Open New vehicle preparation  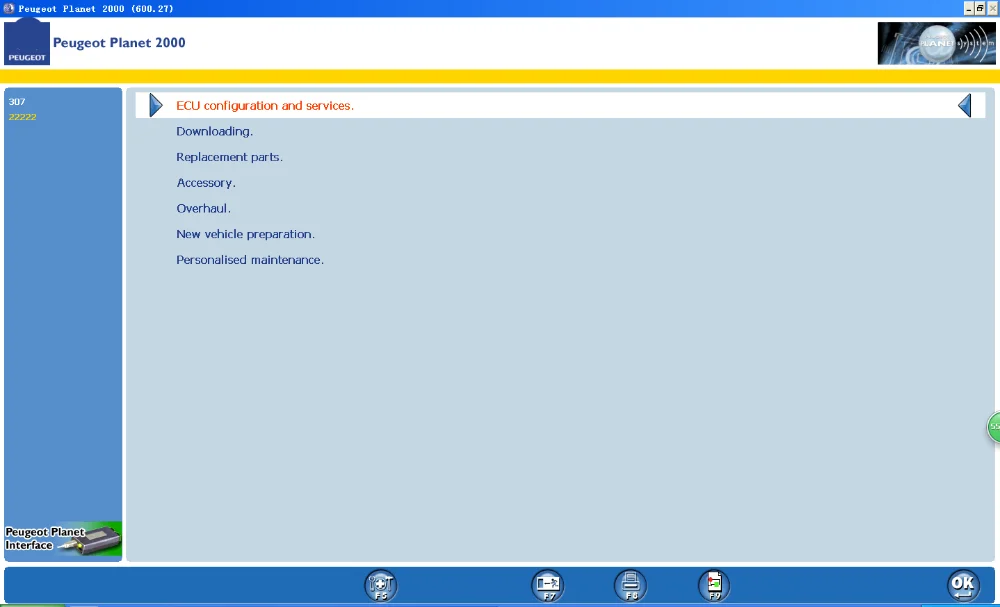click(x=246, y=234)
